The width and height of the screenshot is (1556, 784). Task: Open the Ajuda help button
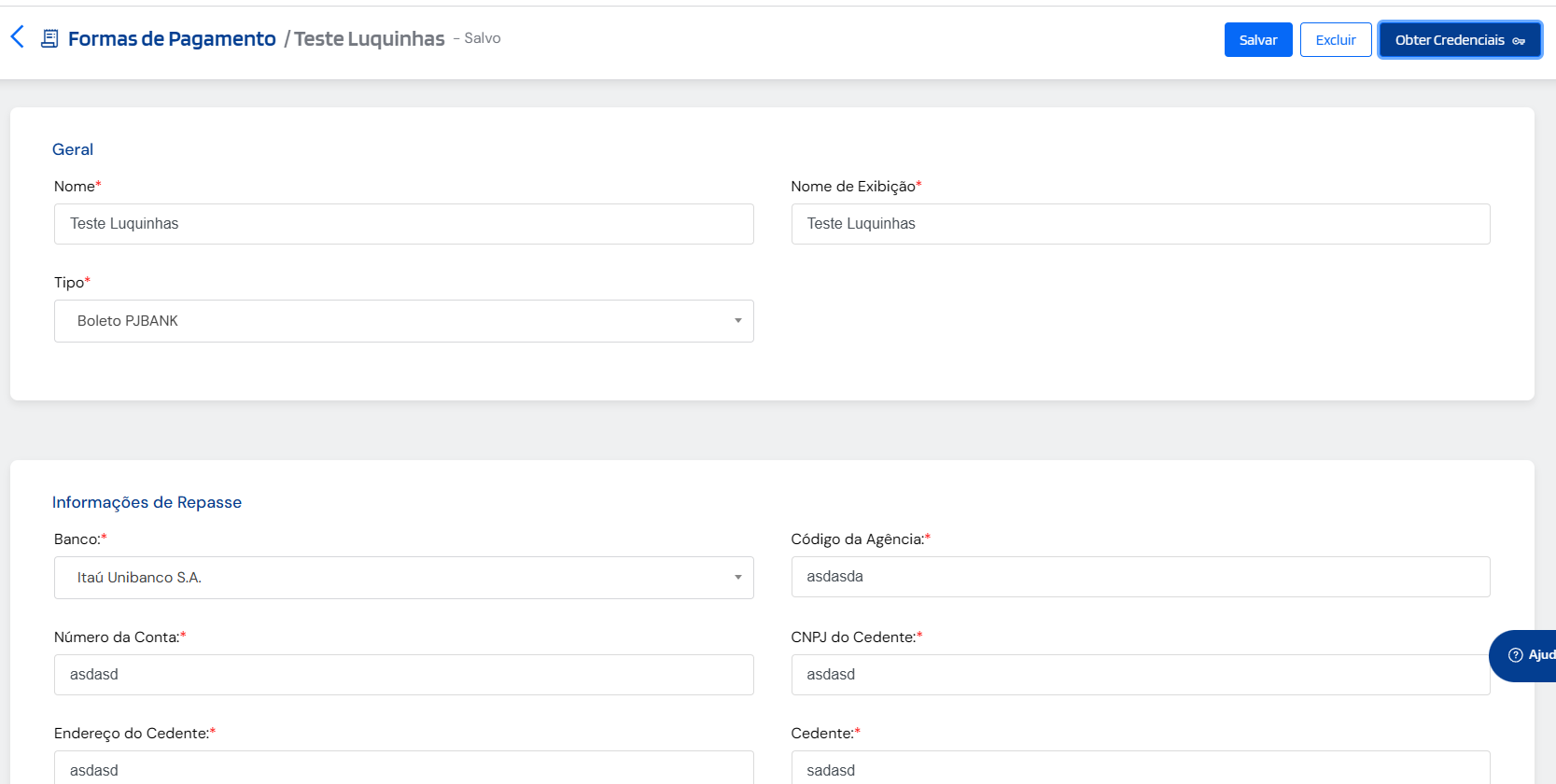point(1523,655)
